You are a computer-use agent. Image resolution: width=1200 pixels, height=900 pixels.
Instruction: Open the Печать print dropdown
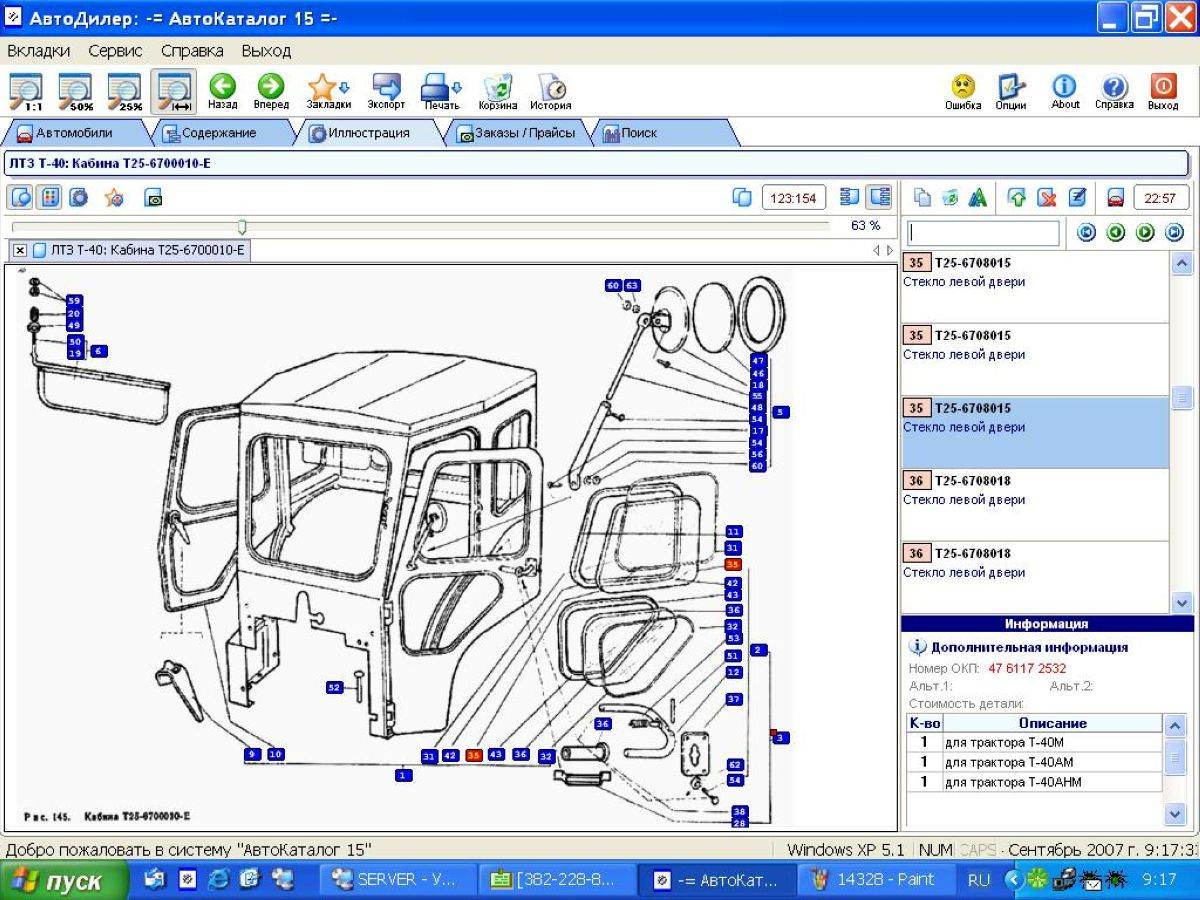pos(441,91)
